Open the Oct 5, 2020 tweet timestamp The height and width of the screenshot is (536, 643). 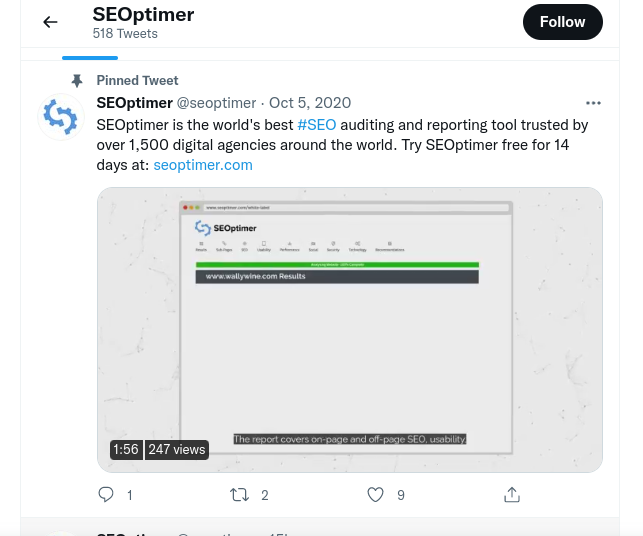310,103
